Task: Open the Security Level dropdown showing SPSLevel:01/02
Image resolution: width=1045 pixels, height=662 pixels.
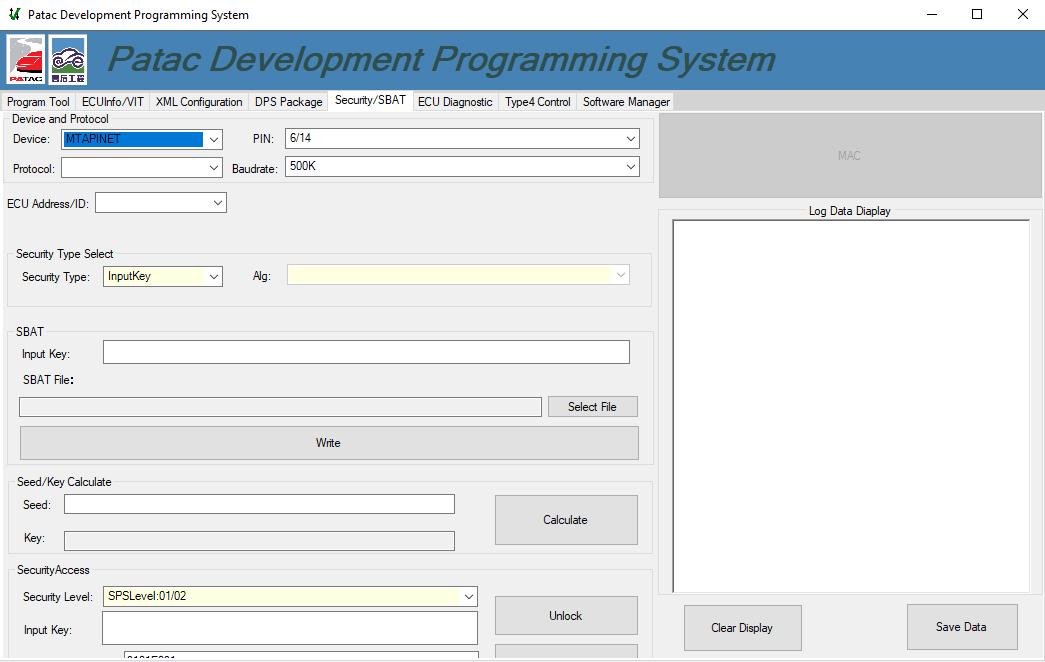Action: point(468,595)
